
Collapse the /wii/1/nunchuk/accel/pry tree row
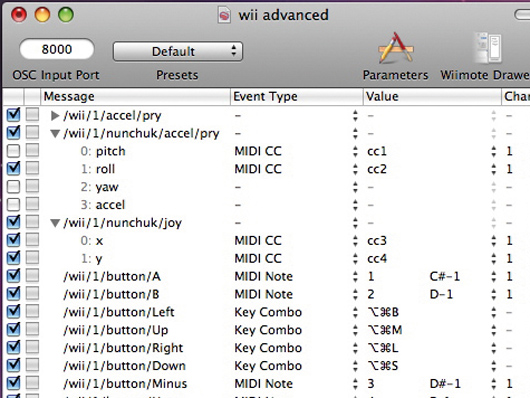point(55,134)
